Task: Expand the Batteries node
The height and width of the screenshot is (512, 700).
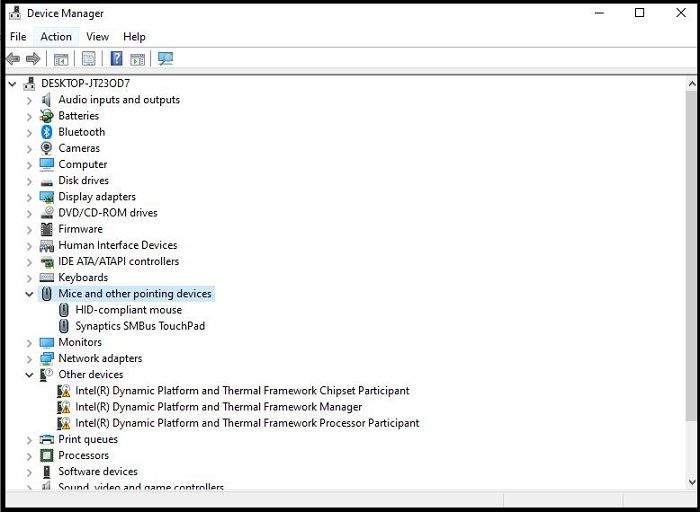Action: pyautogui.click(x=29, y=117)
